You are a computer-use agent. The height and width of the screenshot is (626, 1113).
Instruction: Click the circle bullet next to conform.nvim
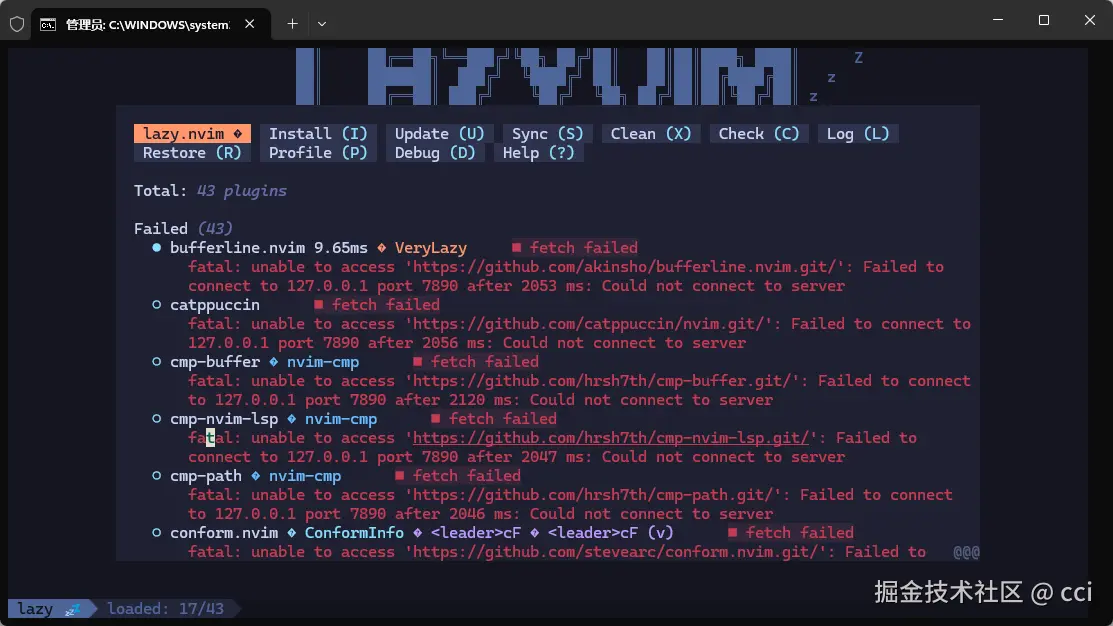(156, 532)
